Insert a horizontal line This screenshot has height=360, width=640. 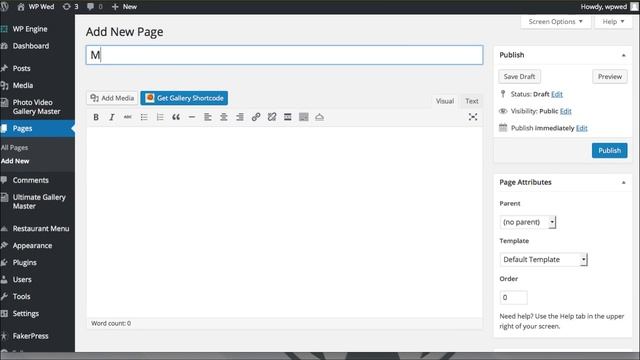click(192, 117)
